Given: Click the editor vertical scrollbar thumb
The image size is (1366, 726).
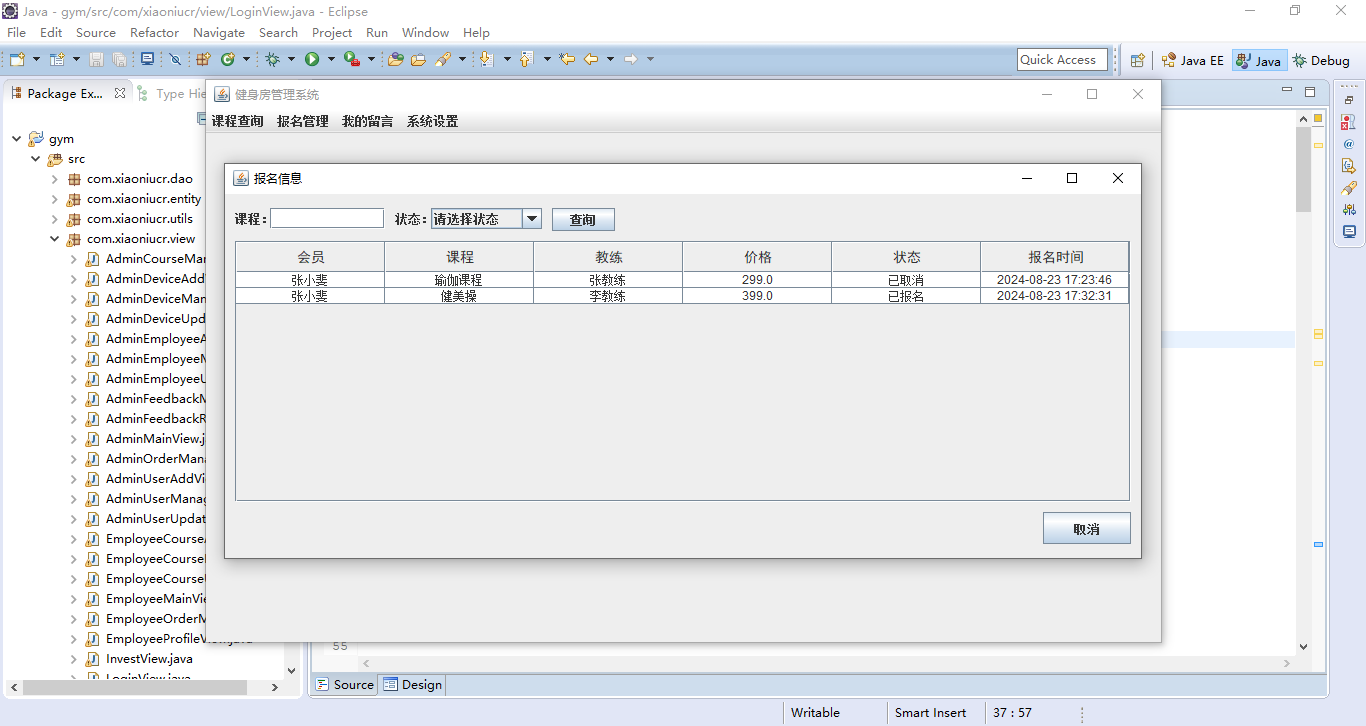Looking at the screenshot, I should tap(1303, 168).
